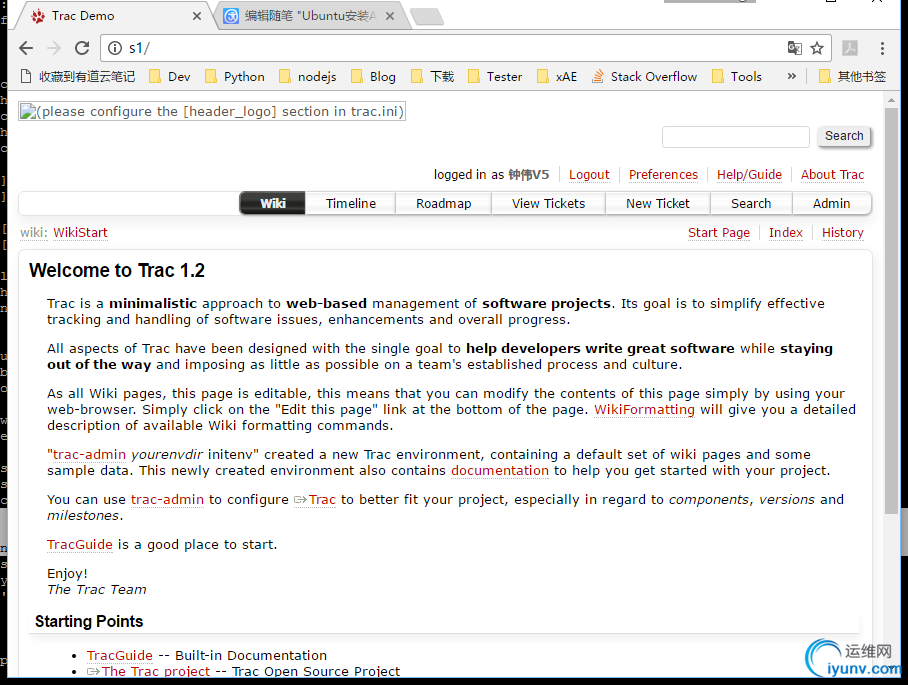The width and height of the screenshot is (908, 685).
Task: Open the Blog bookmarks folder
Action: 374,76
